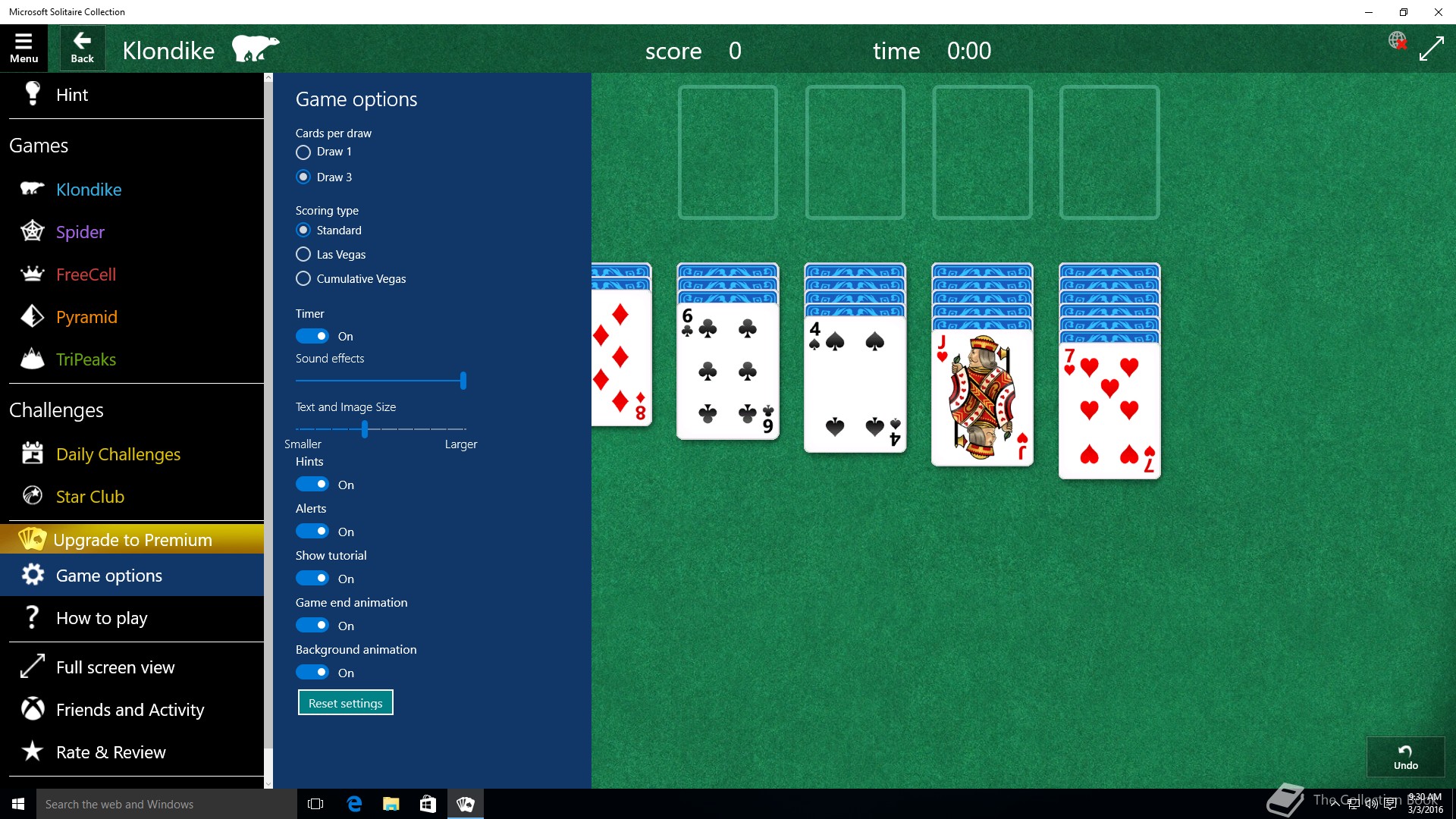This screenshot has height=819, width=1456.
Task: Click the Jack of hearts card
Action: 982,397
